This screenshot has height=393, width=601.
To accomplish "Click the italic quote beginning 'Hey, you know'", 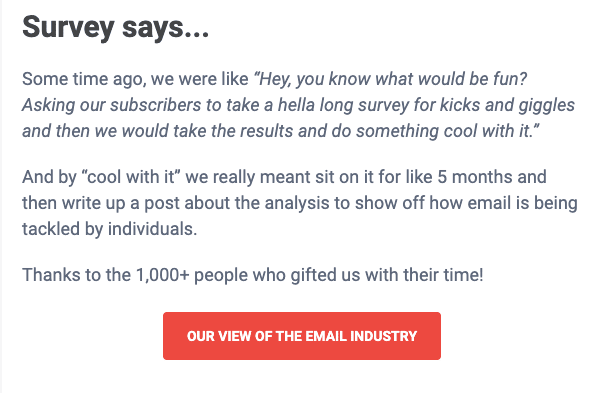I will pos(299,105).
